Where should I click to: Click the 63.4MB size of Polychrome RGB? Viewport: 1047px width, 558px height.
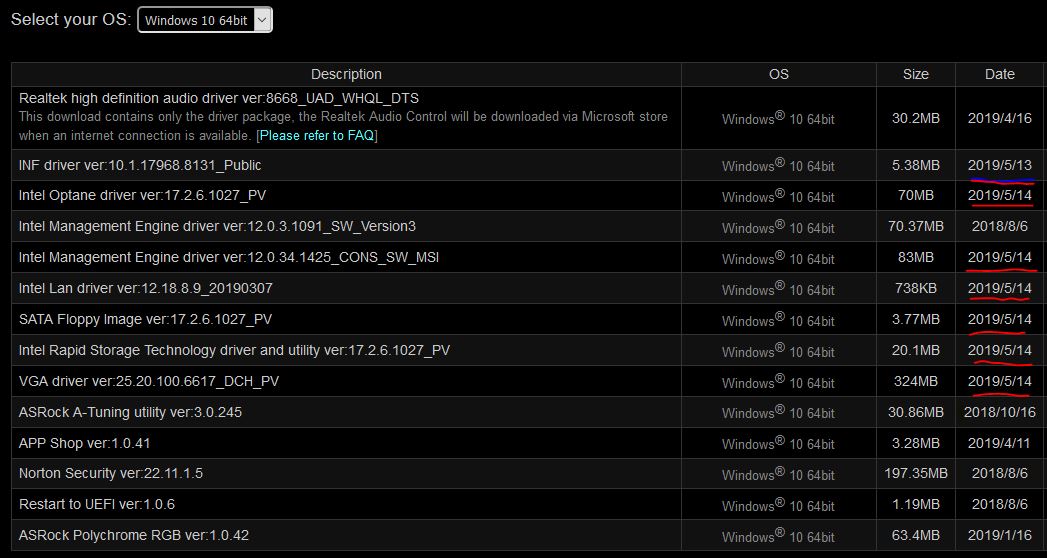tap(915, 535)
